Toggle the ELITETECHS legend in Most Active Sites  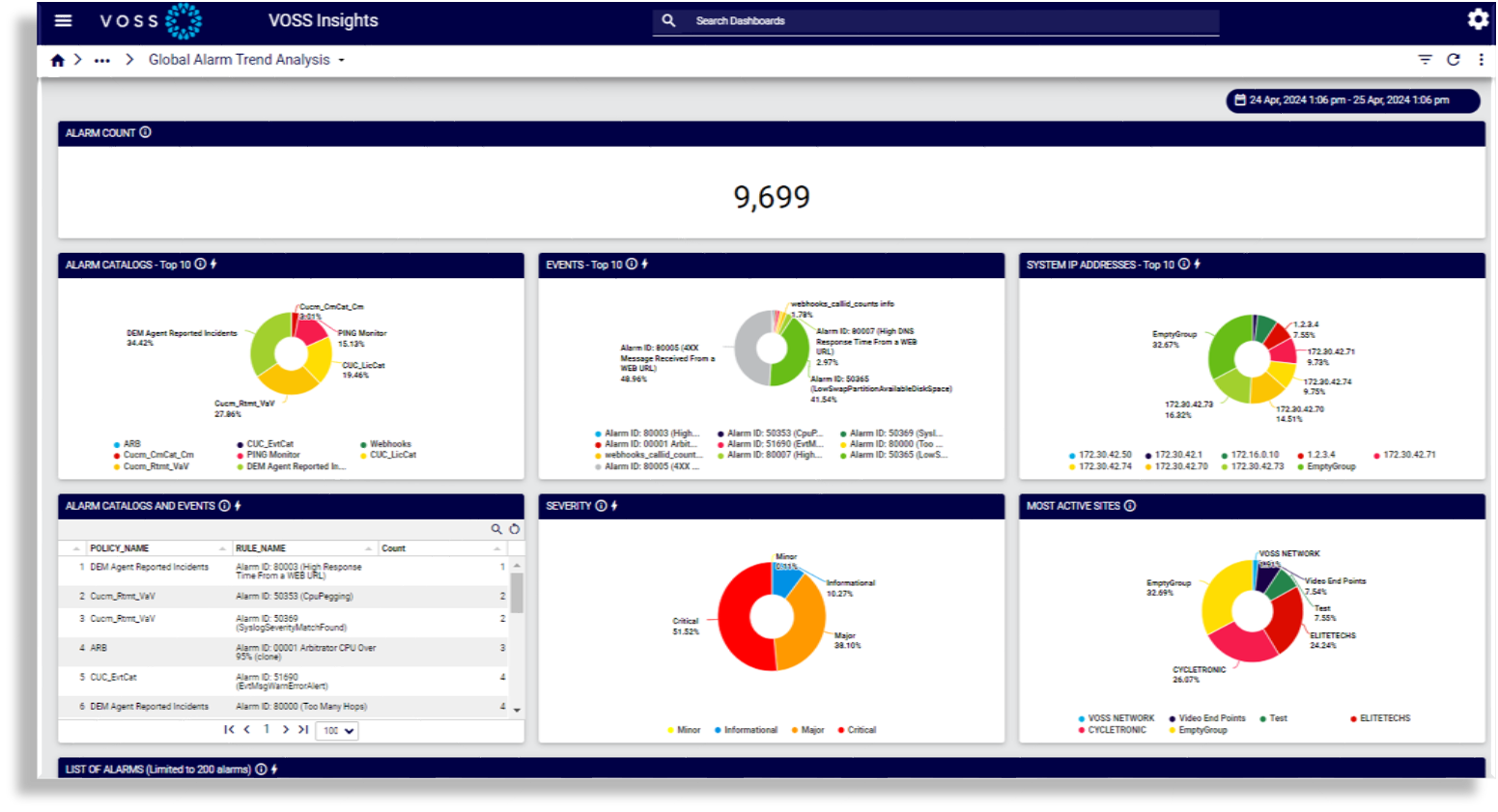[1380, 718]
